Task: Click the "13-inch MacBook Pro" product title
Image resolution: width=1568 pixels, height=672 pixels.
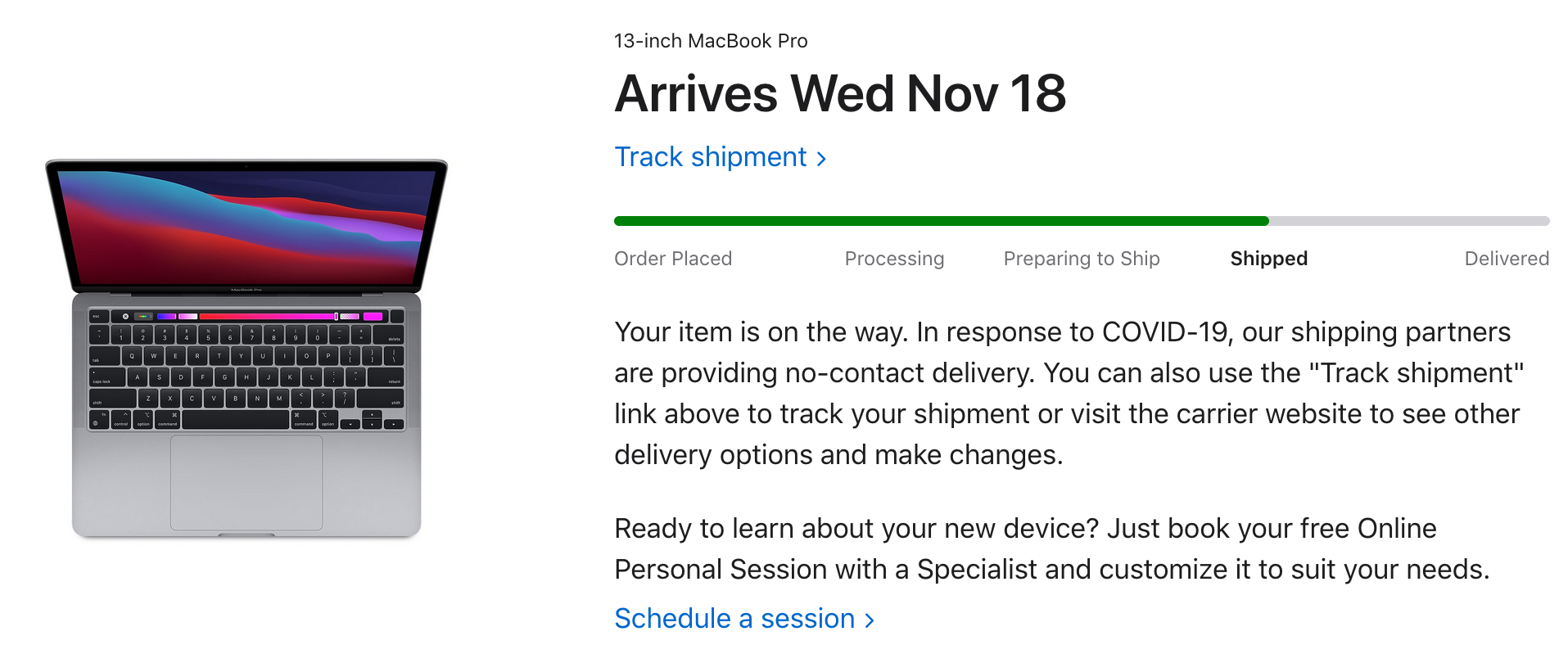Action: [x=710, y=41]
